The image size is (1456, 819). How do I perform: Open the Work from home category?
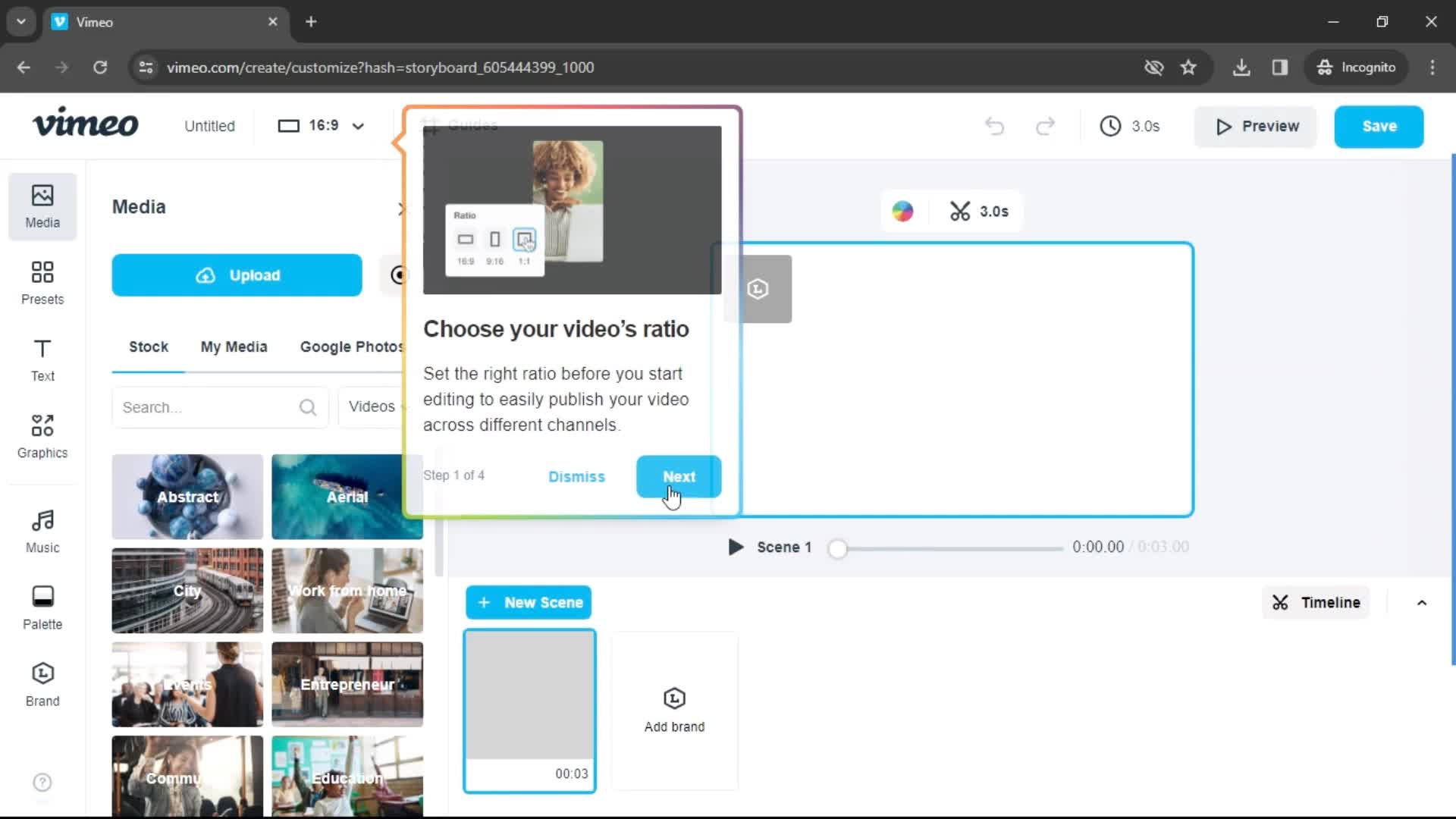coord(347,591)
